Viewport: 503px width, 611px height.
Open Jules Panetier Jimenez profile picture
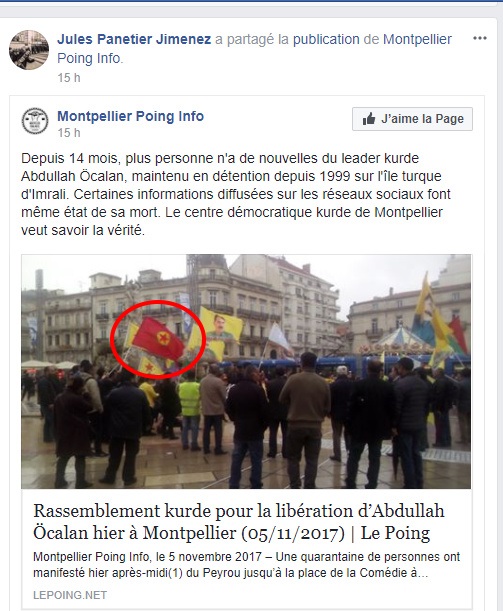[x=29, y=50]
